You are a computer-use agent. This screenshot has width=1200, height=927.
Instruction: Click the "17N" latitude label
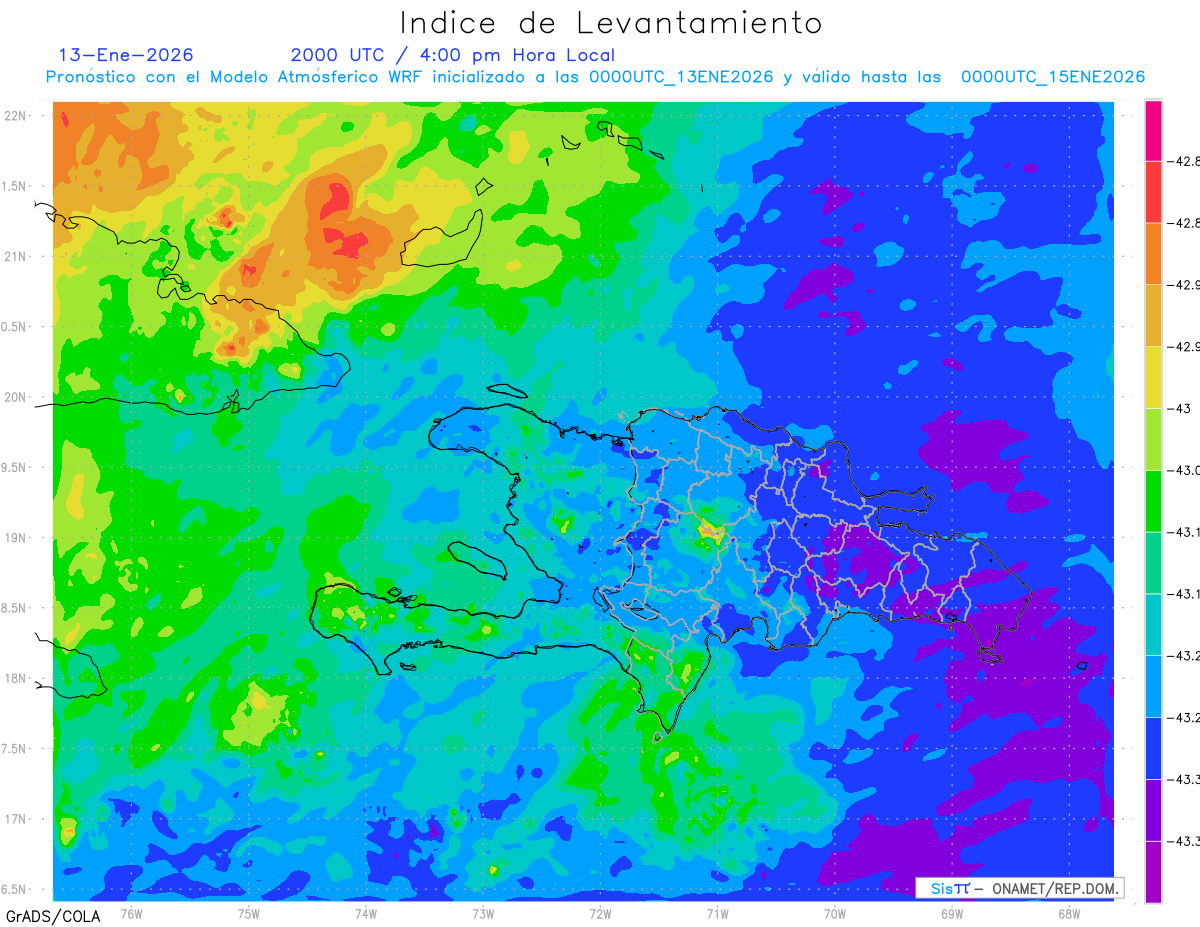(x=17, y=819)
